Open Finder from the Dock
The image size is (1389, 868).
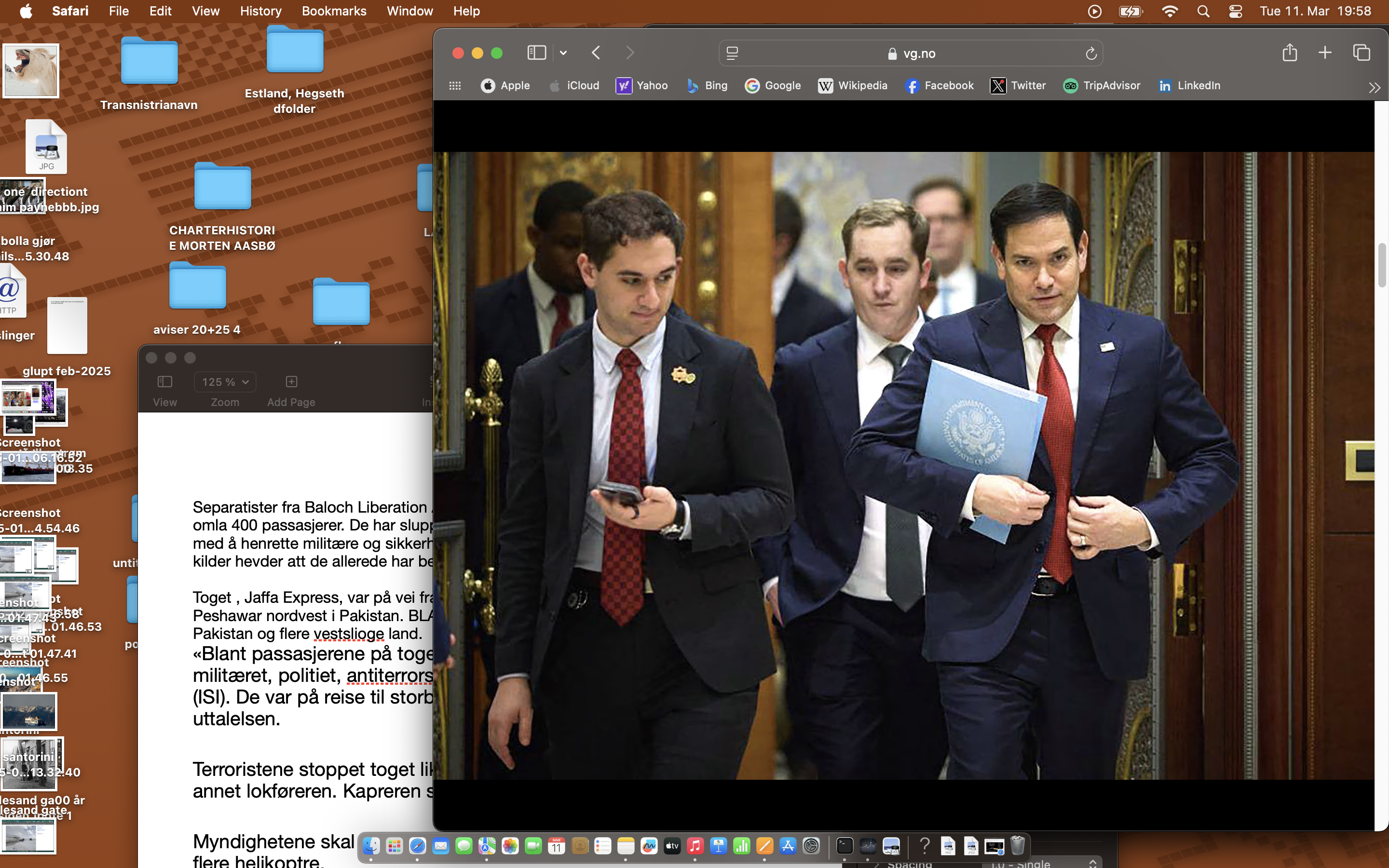pyautogui.click(x=371, y=846)
